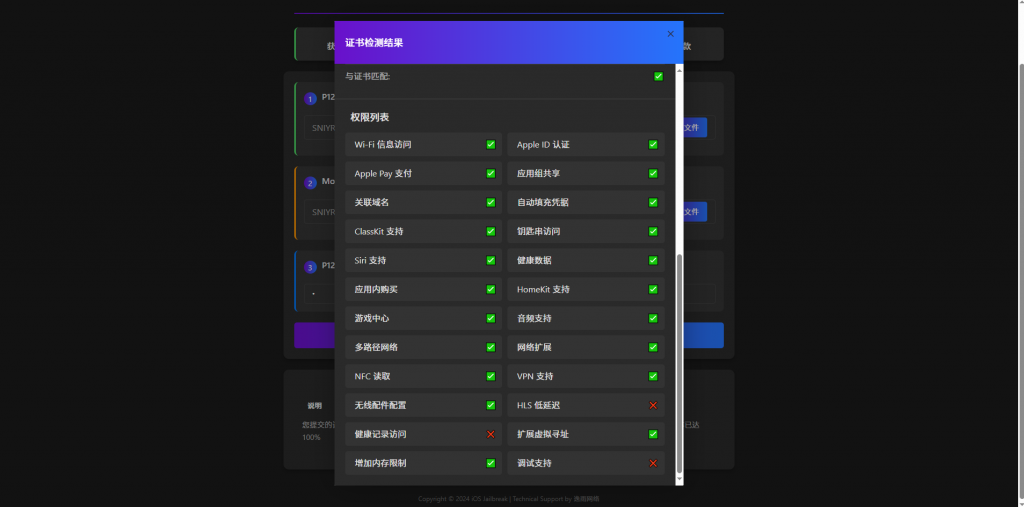
Task: Click the VPN 支持 label
Action: [x=535, y=376]
